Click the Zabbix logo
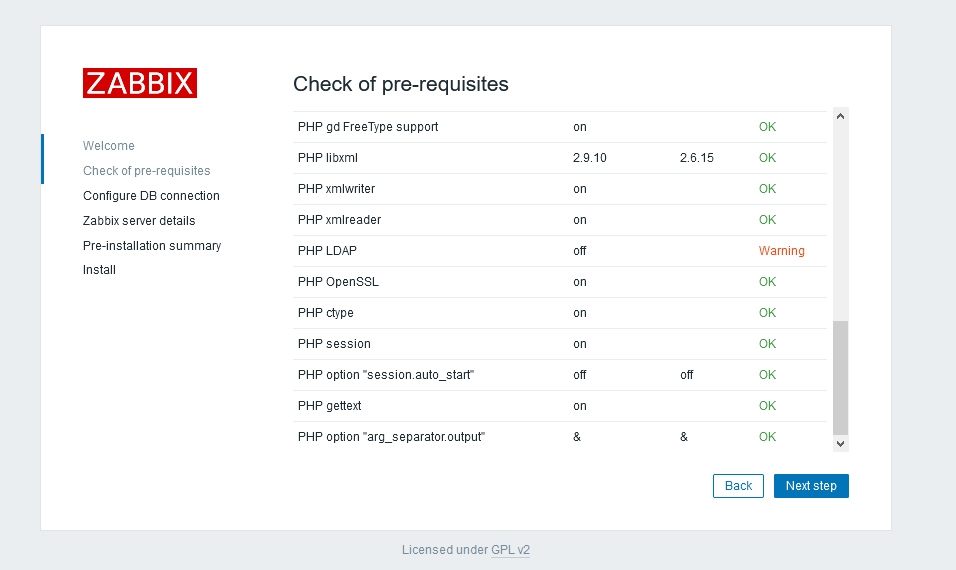The height and width of the screenshot is (570, 956). (x=140, y=83)
